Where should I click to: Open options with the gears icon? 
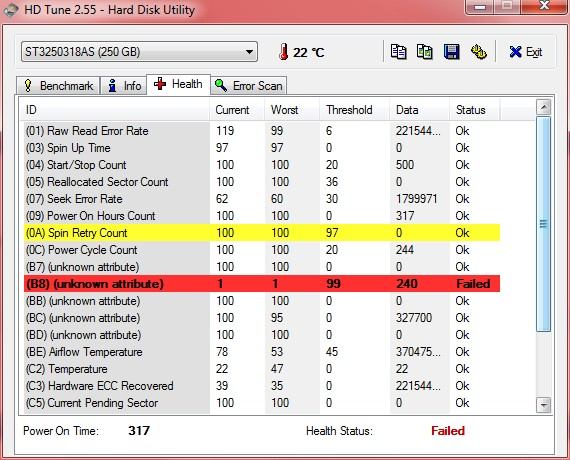point(479,52)
